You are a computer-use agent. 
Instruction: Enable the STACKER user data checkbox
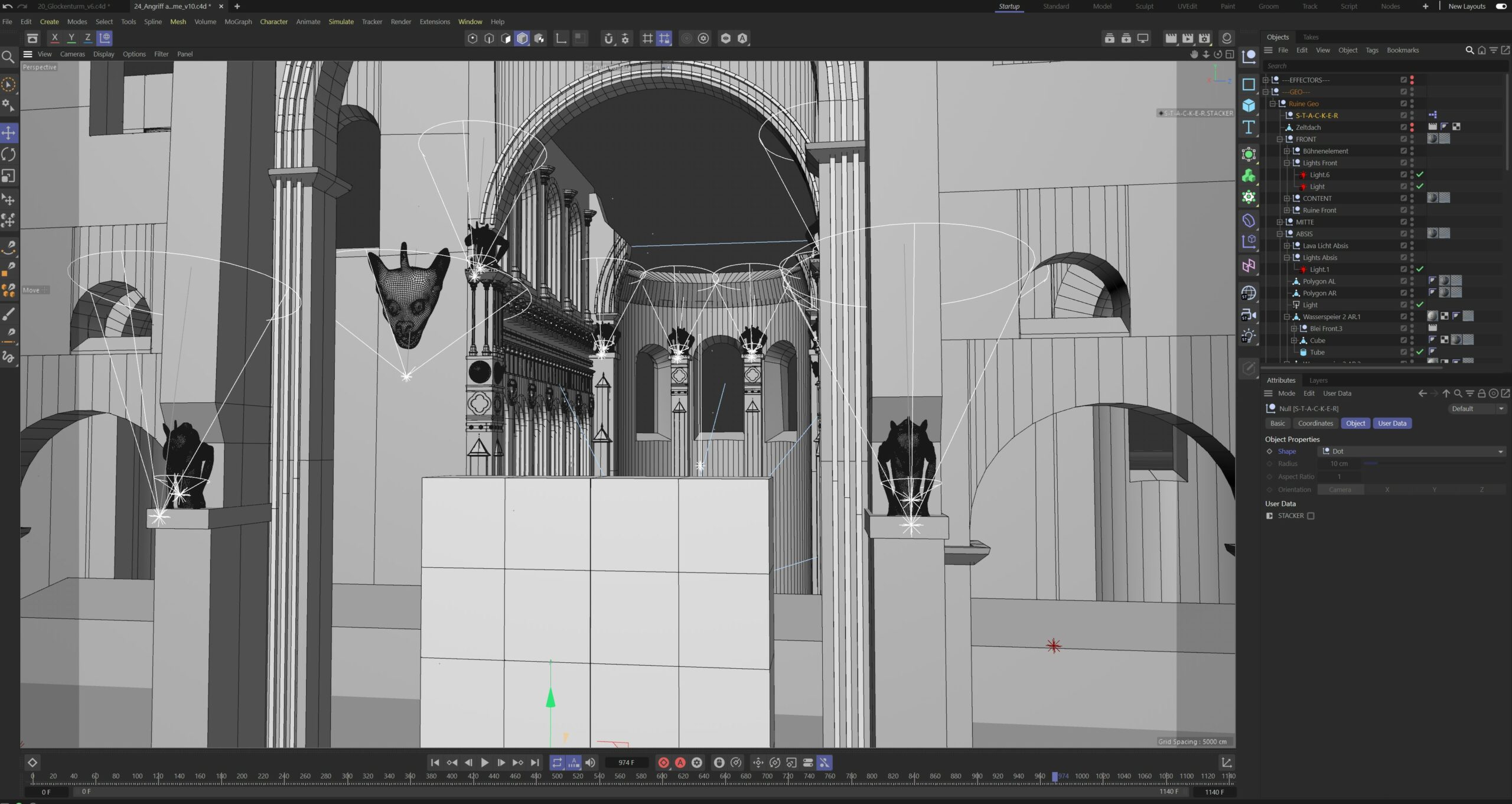click(1311, 516)
